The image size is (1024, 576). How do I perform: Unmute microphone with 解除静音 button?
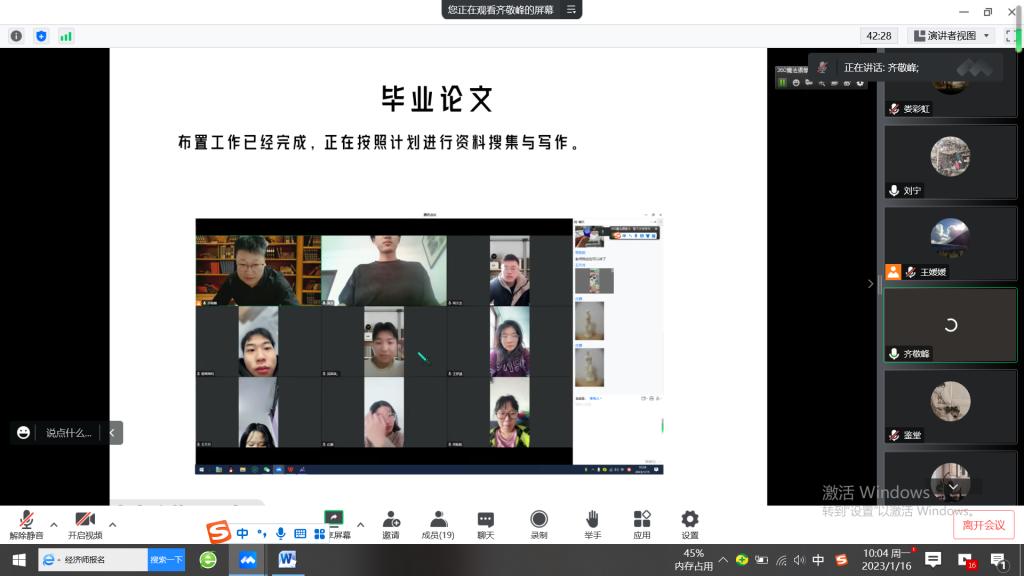click(26, 523)
